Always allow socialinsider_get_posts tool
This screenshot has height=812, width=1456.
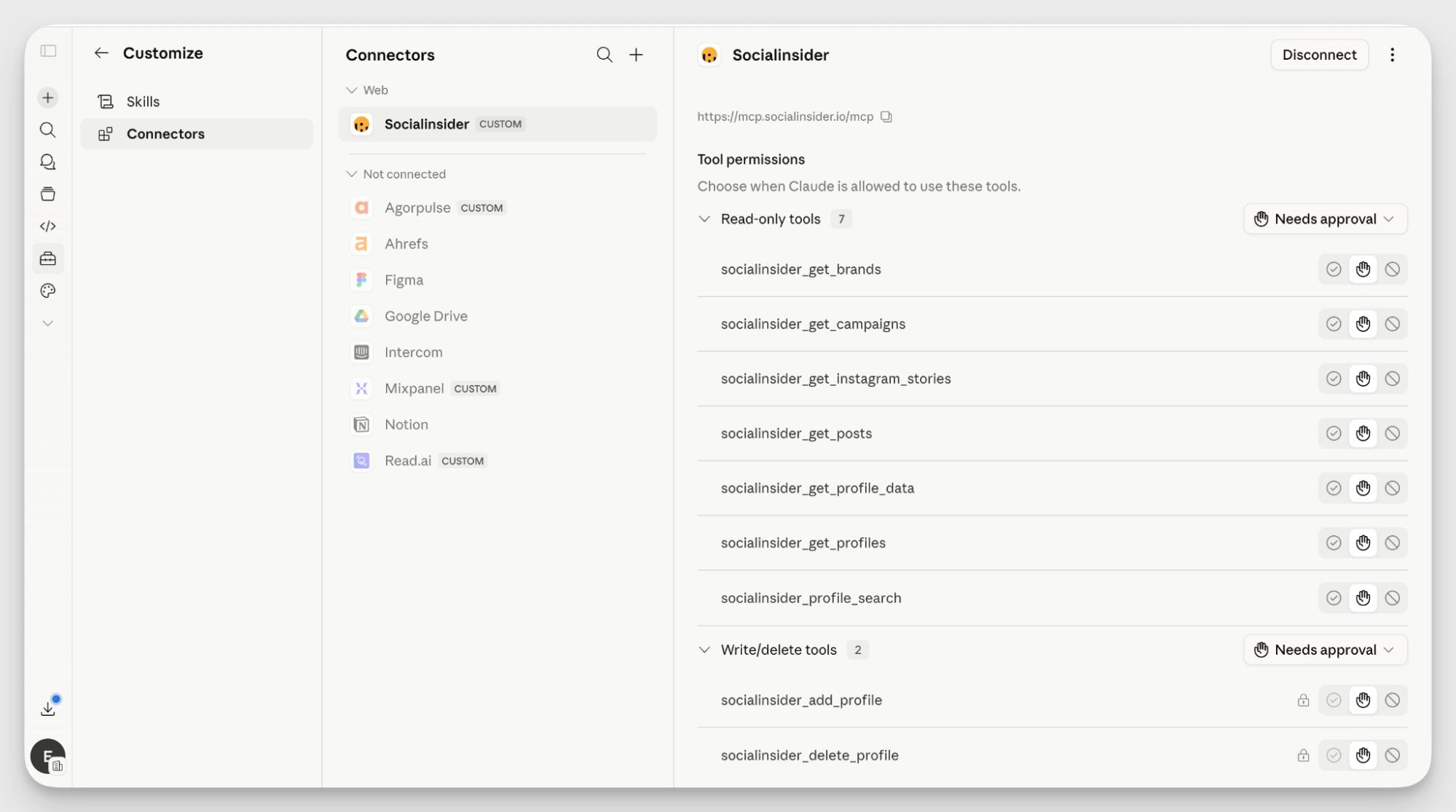tap(1333, 433)
